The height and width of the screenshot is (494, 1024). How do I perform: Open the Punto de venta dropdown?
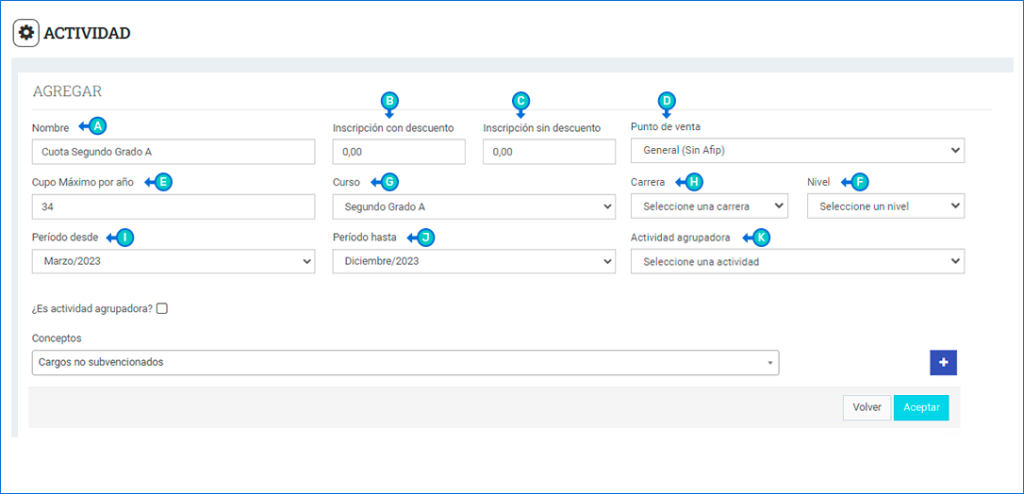(797, 151)
